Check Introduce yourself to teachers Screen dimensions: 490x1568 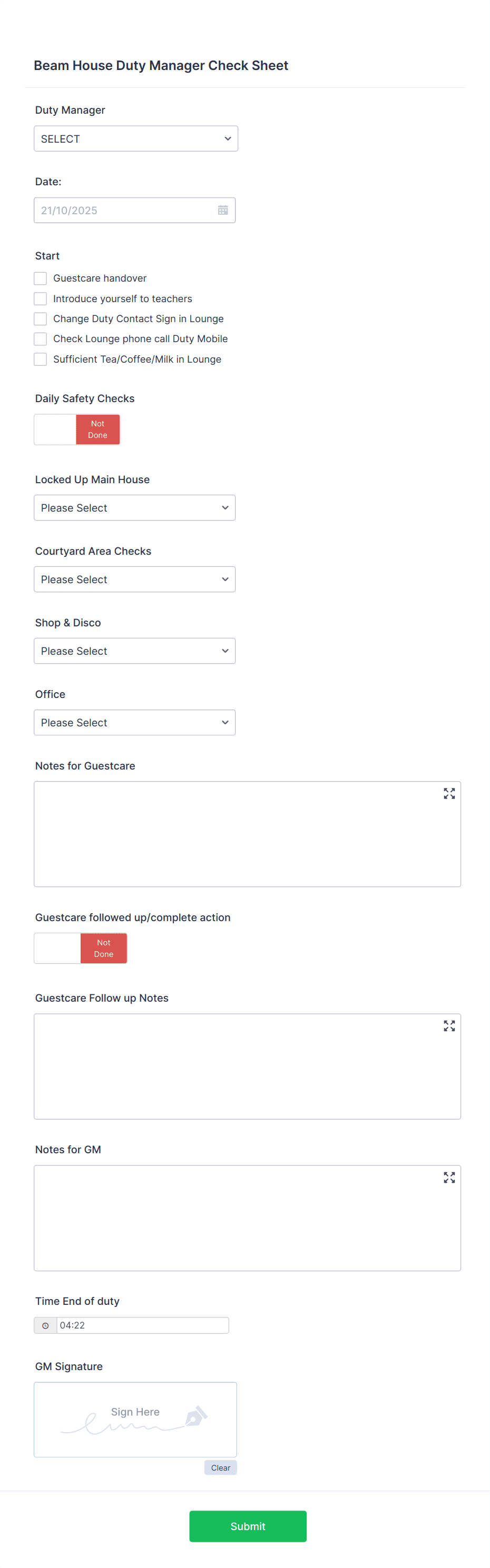[x=40, y=298]
